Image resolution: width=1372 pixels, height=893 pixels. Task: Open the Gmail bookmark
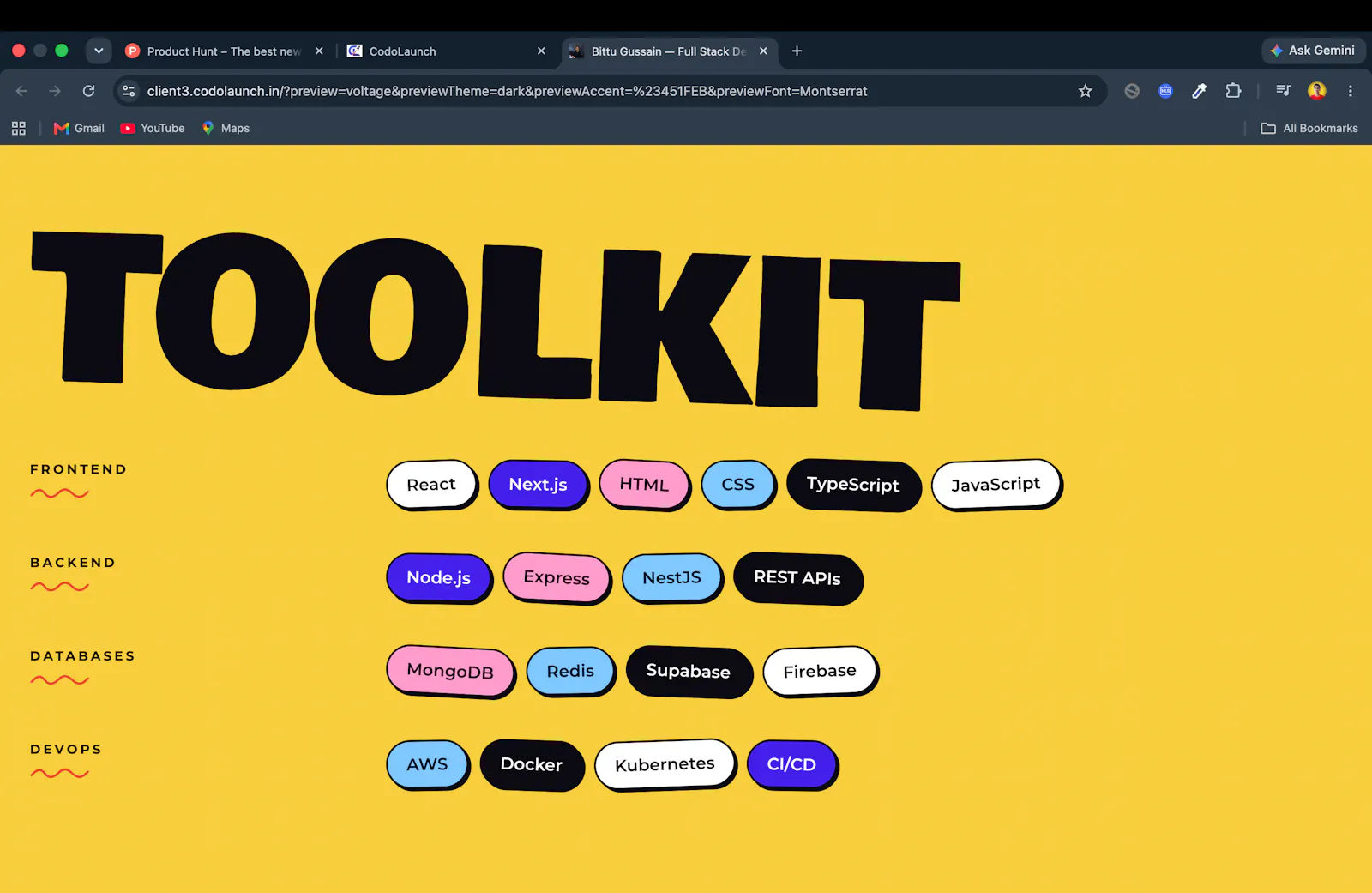(x=79, y=128)
